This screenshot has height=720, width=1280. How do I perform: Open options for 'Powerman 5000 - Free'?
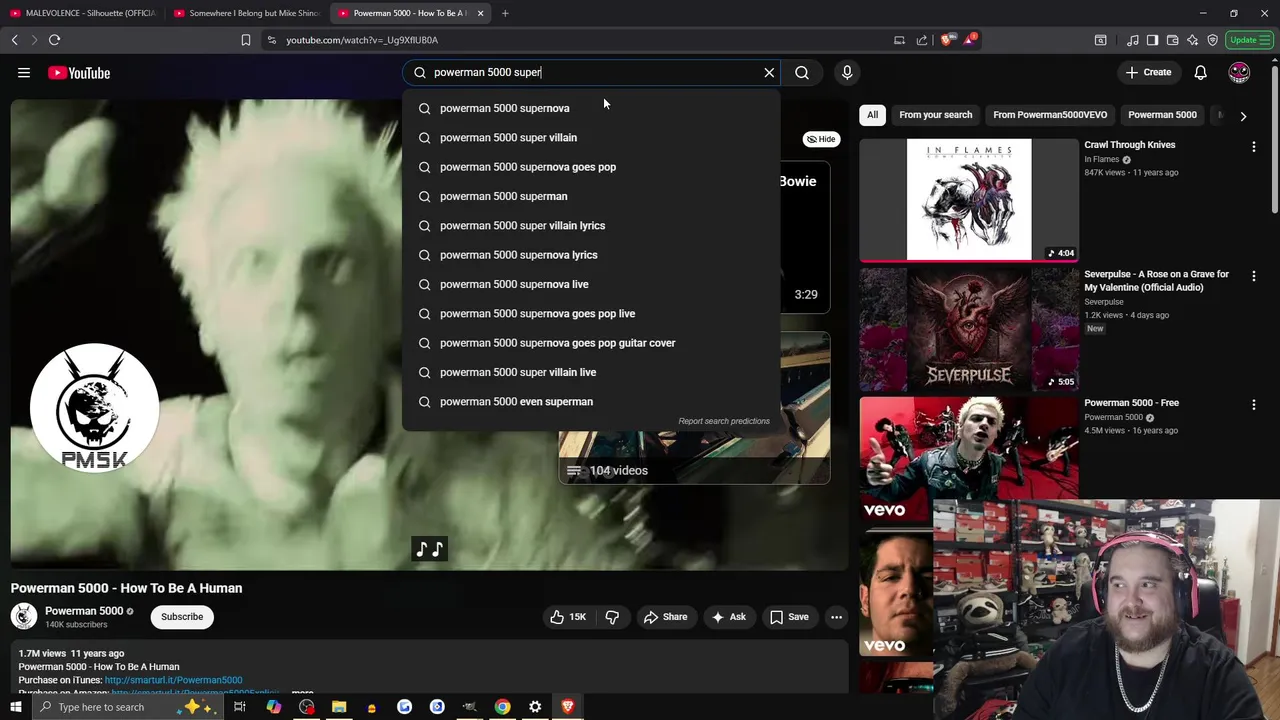click(1253, 405)
